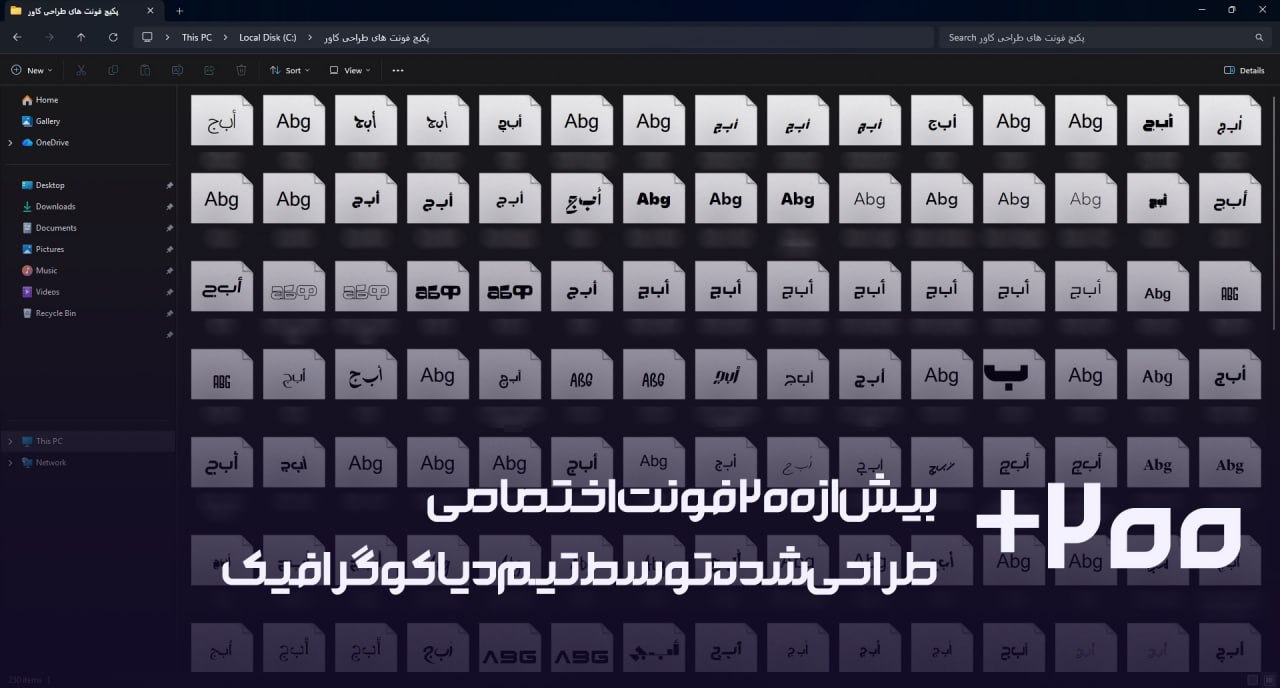Open the Sort dropdown menu

(290, 70)
